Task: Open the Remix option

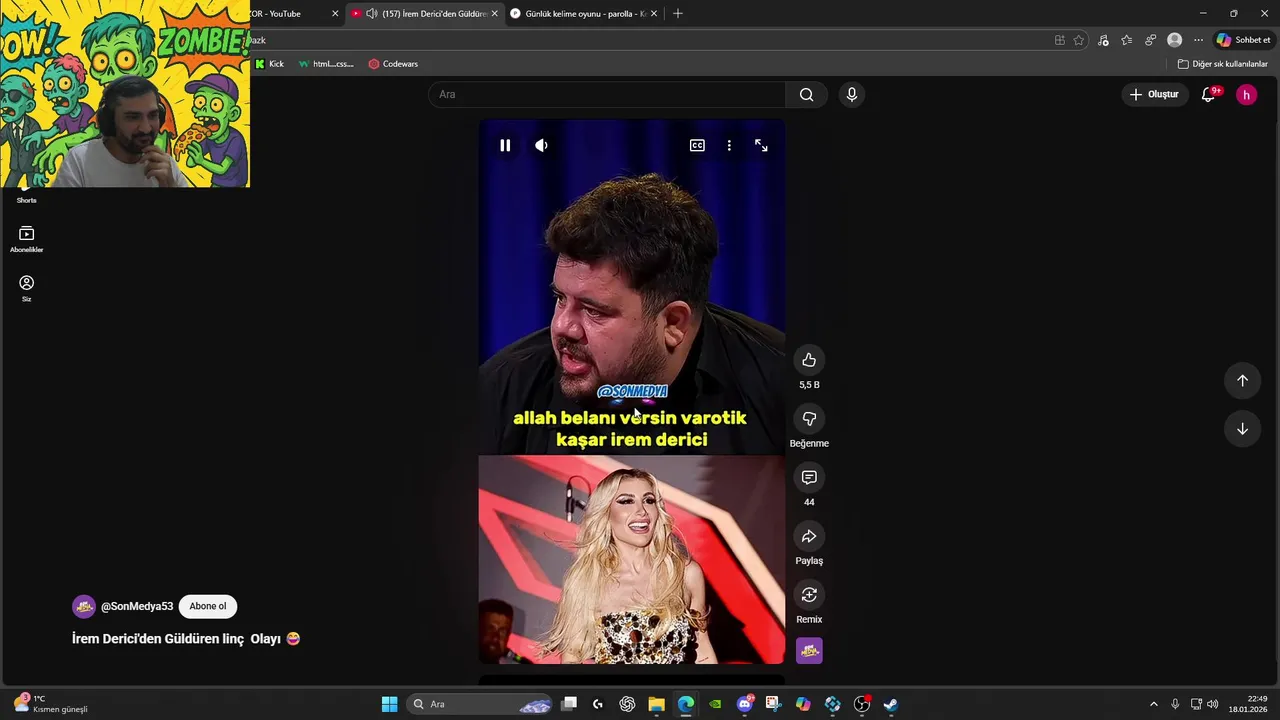Action: (809, 595)
